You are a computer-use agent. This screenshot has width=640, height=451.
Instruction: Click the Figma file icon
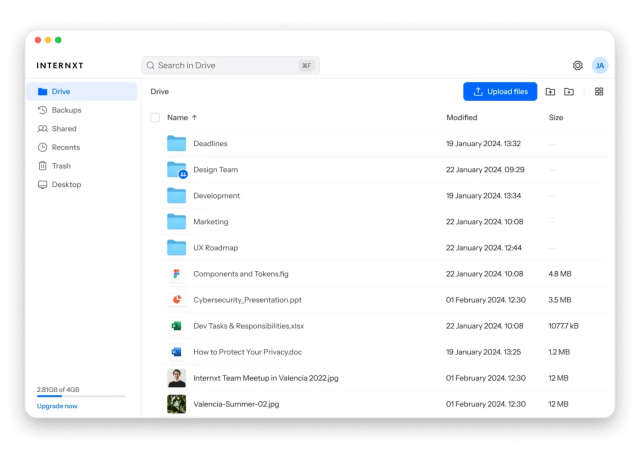click(177, 274)
